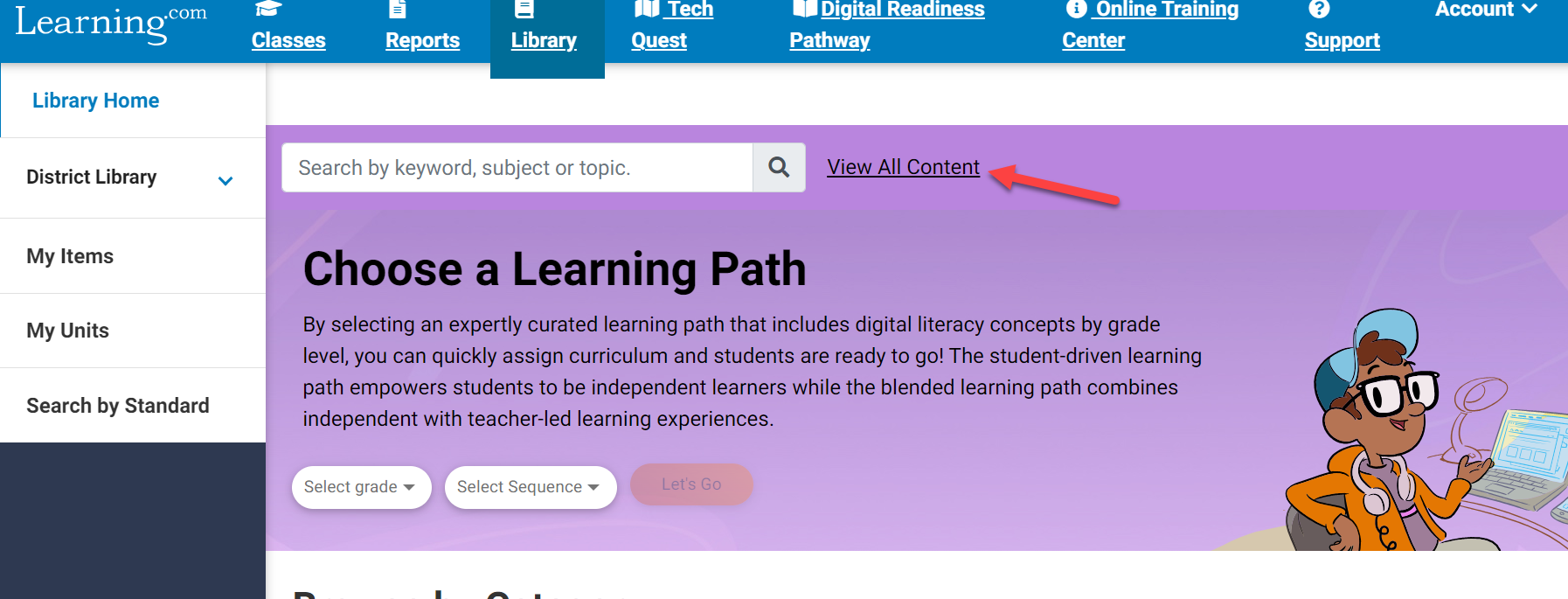Select Library Home in the sidebar
The height and width of the screenshot is (599, 1568).
(94, 101)
